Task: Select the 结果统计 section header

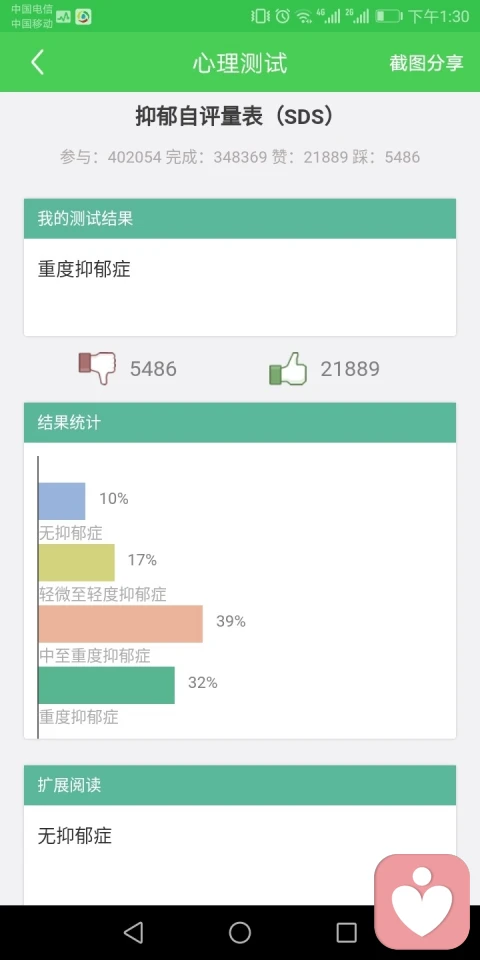Action: 240,422
